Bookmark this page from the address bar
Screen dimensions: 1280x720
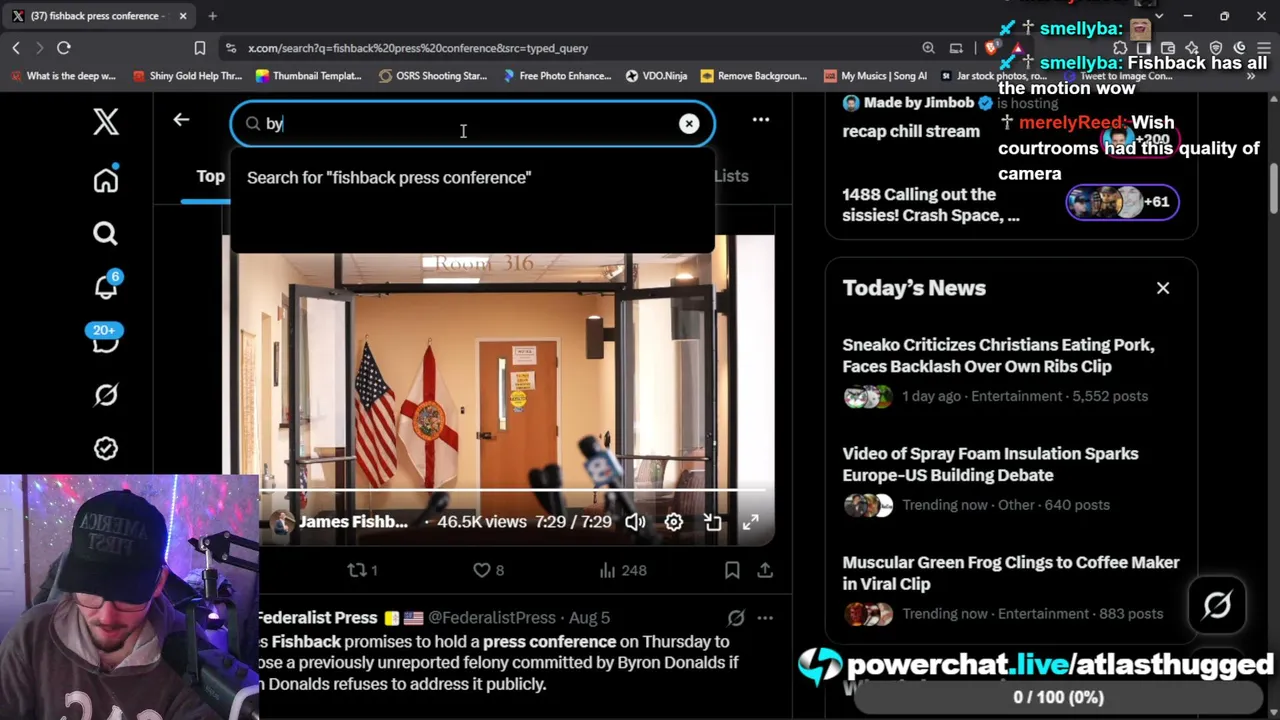tap(200, 48)
